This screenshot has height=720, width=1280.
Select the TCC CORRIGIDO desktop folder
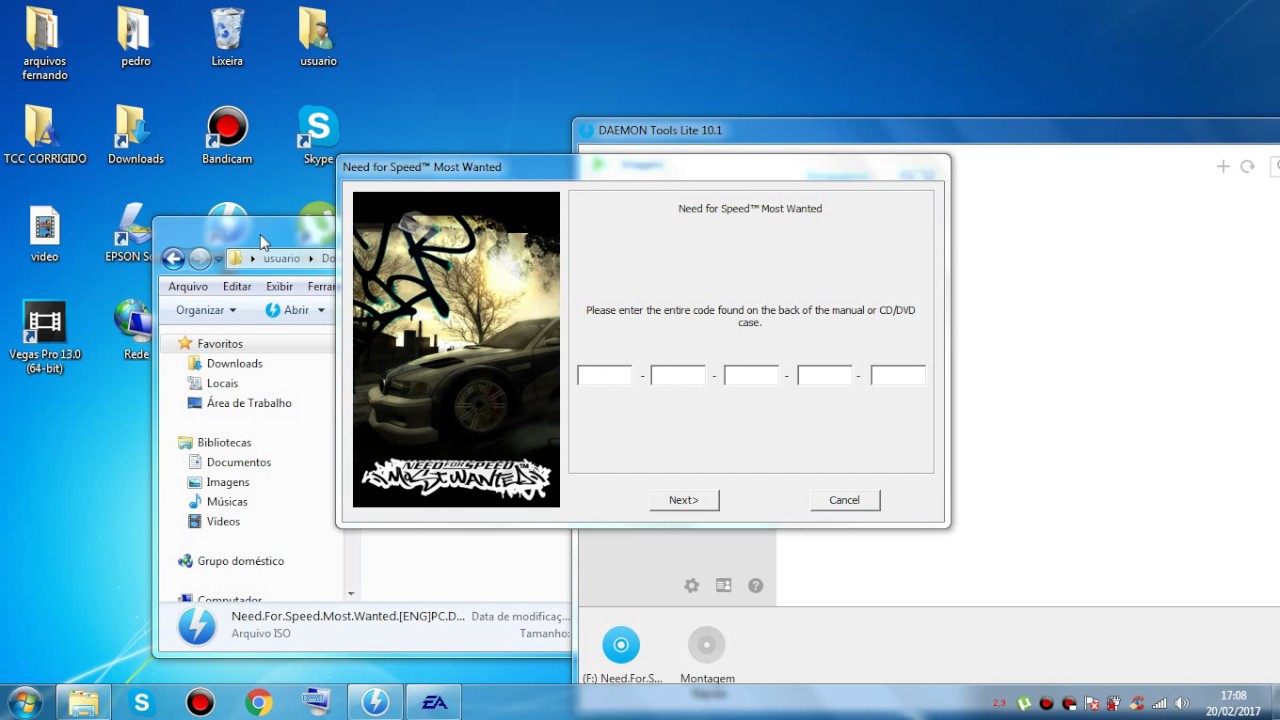point(45,135)
